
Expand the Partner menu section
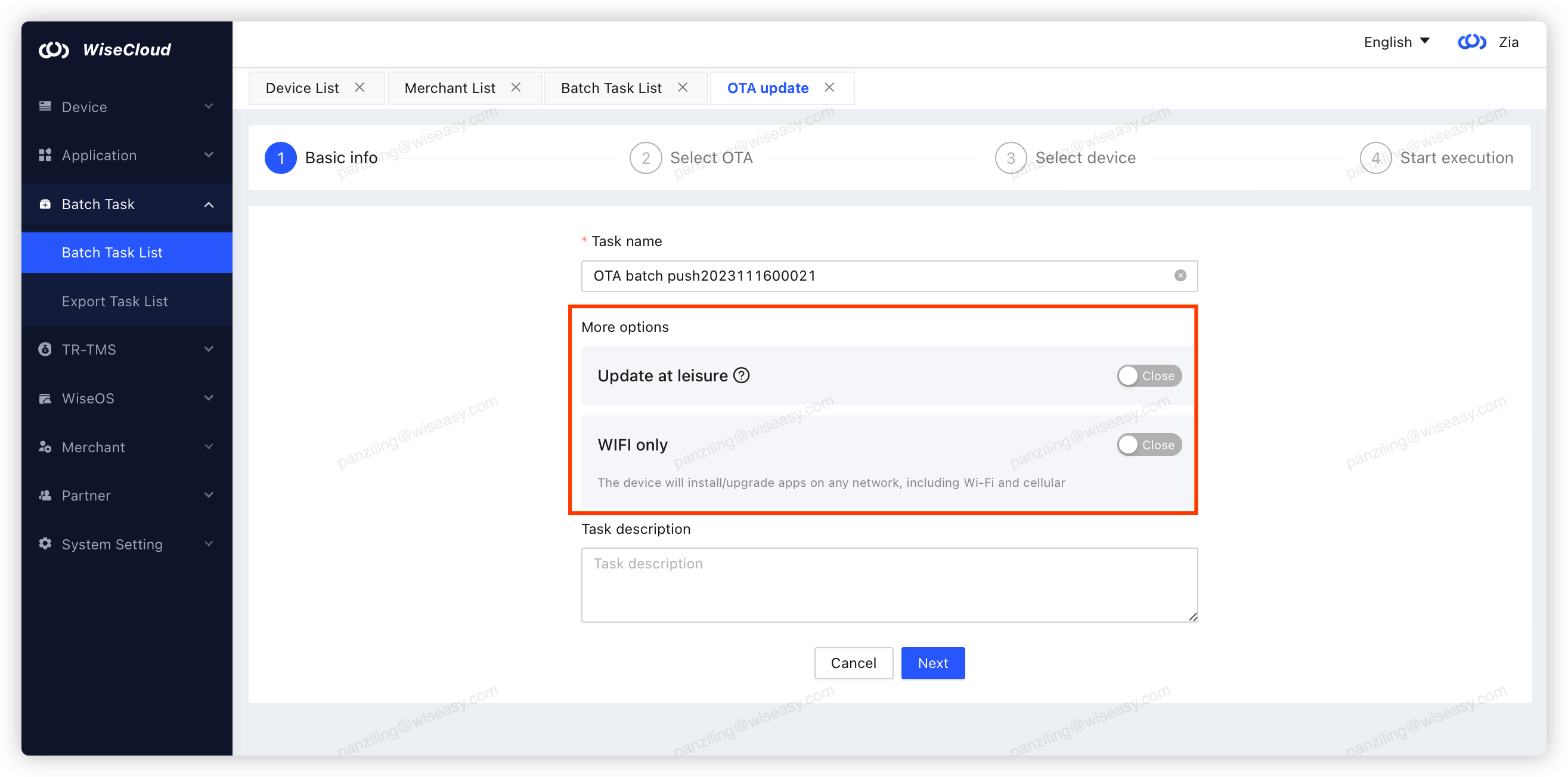tap(209, 495)
